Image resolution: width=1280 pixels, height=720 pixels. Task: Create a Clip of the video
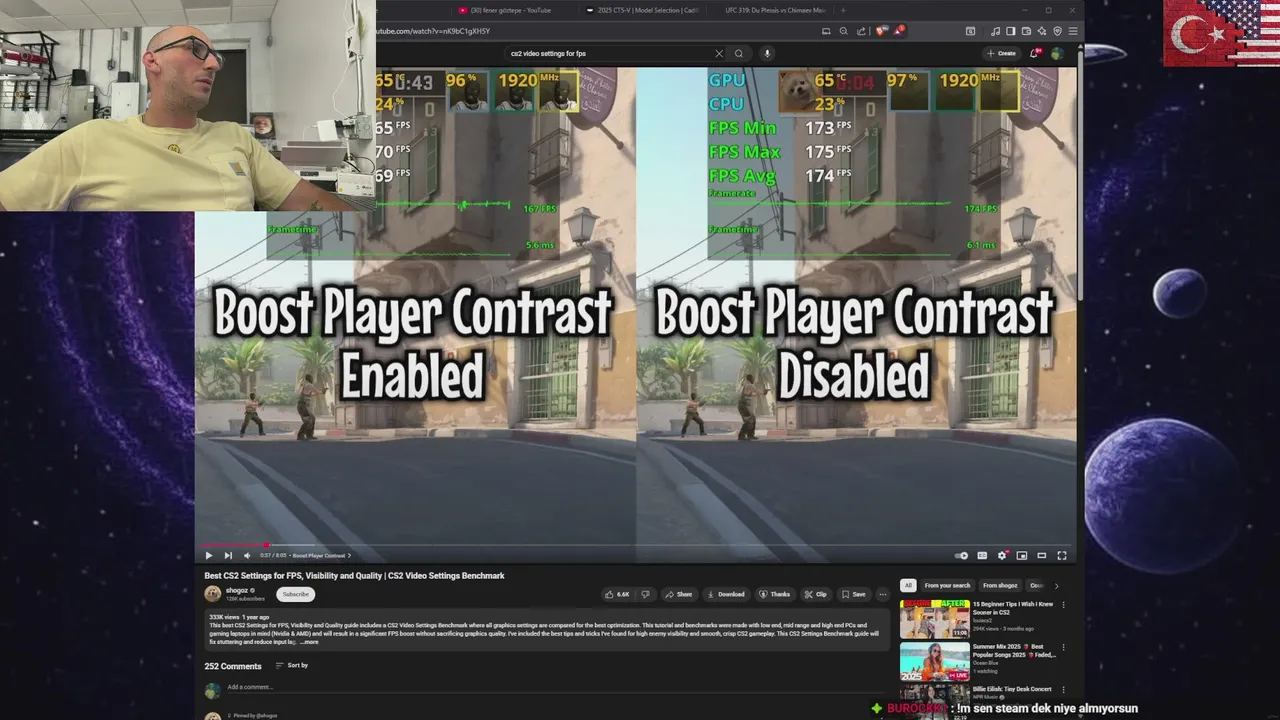coord(816,594)
